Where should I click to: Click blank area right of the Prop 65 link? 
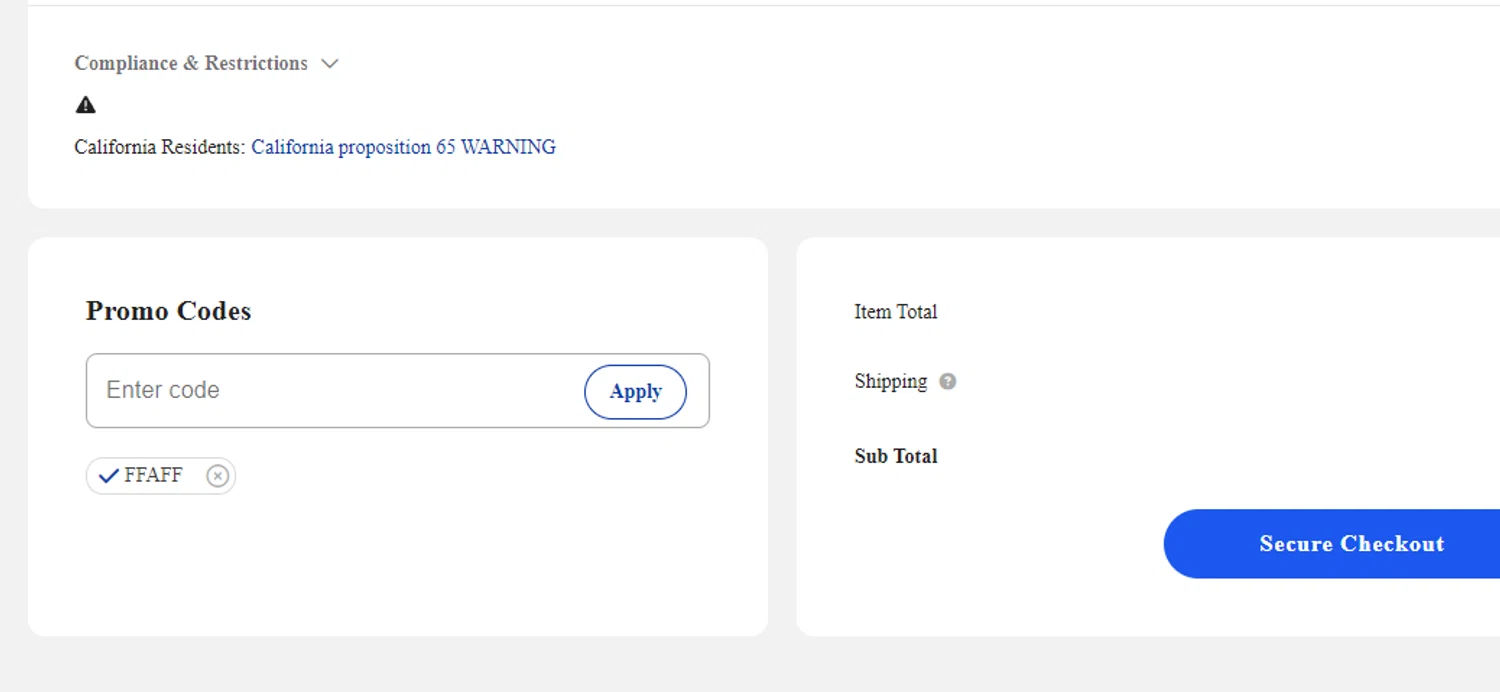(1000, 147)
